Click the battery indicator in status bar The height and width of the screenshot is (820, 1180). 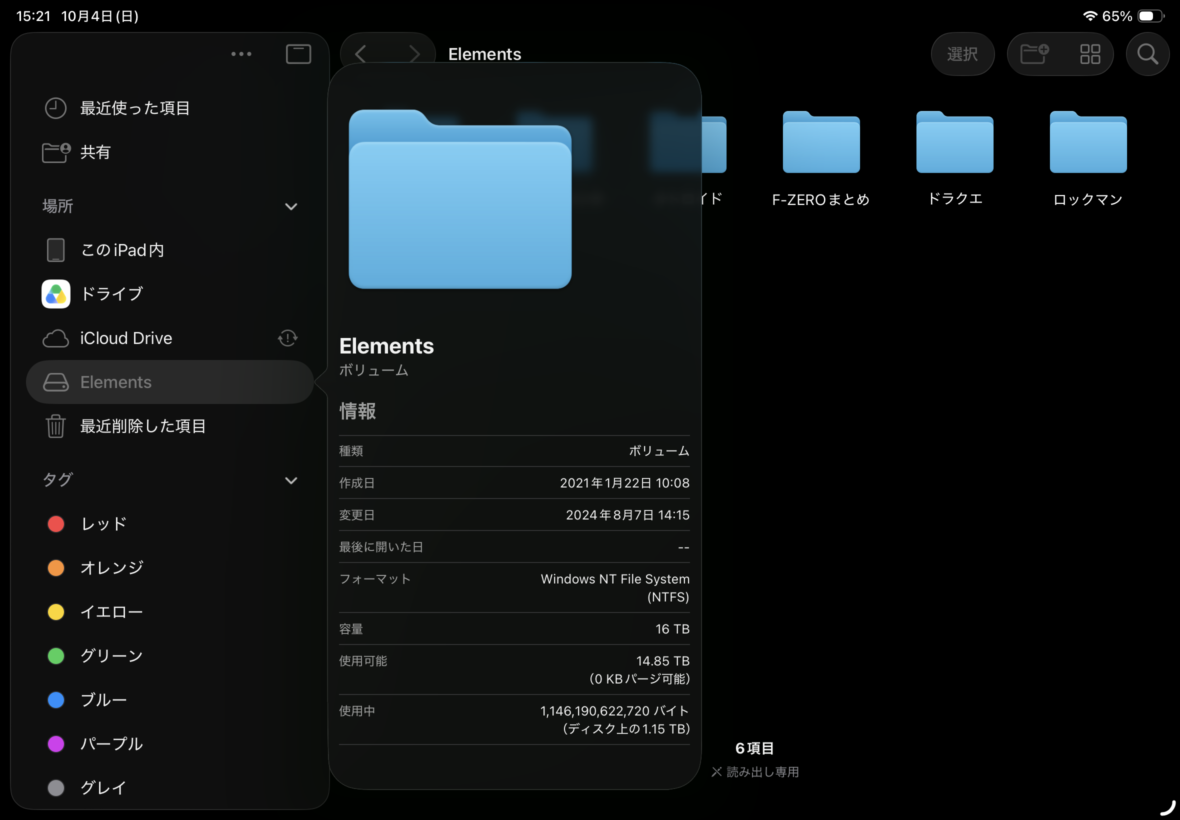click(1151, 16)
